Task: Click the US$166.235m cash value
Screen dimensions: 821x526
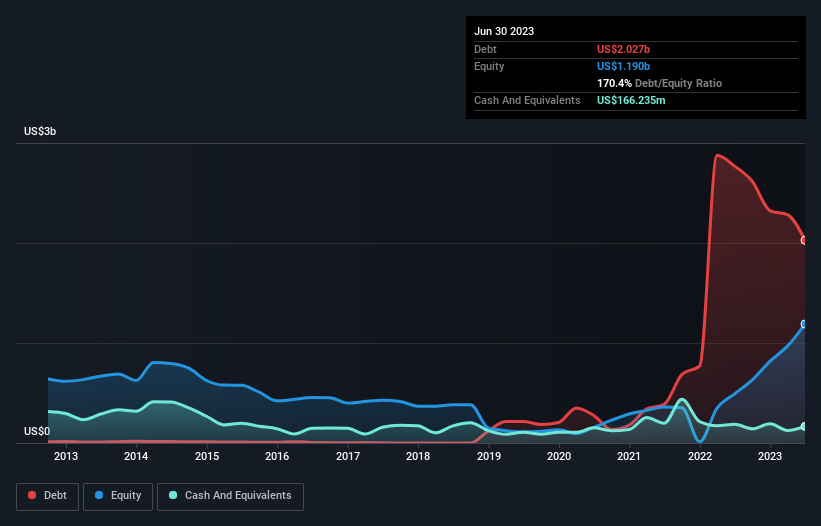Action: [631, 100]
